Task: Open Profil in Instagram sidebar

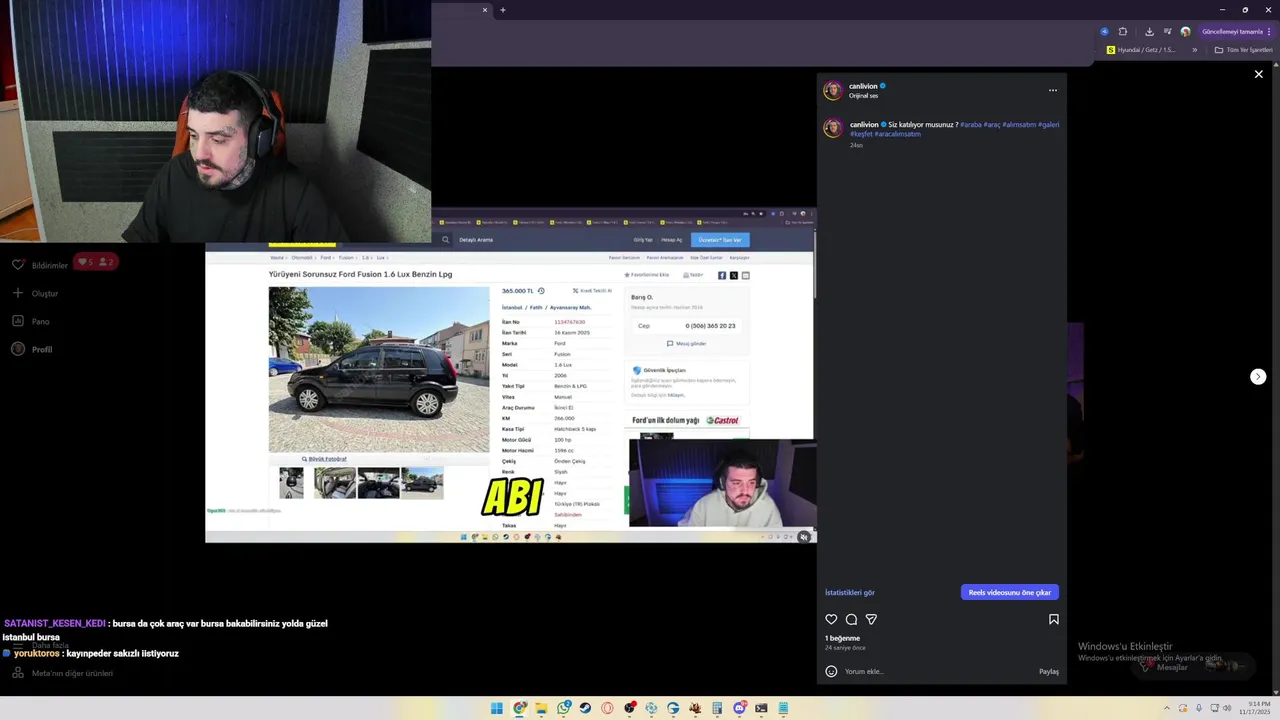Action: 32,349
